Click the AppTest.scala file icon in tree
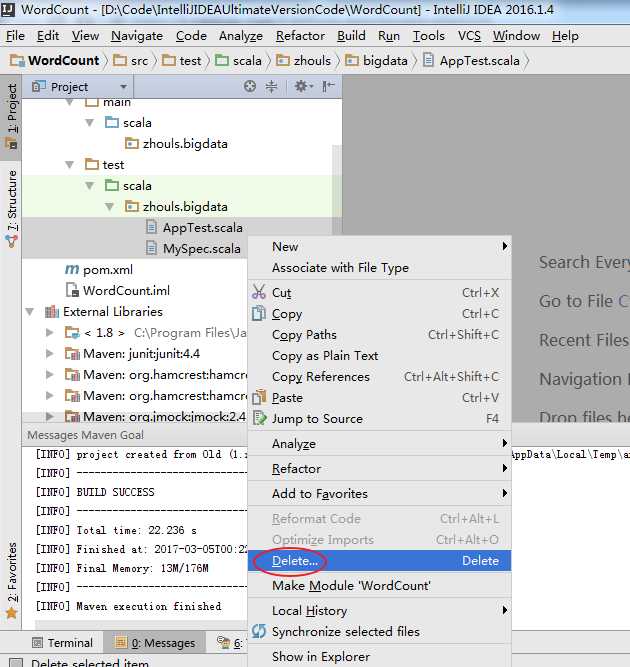Viewport: 630px width, 667px height. [x=151, y=227]
